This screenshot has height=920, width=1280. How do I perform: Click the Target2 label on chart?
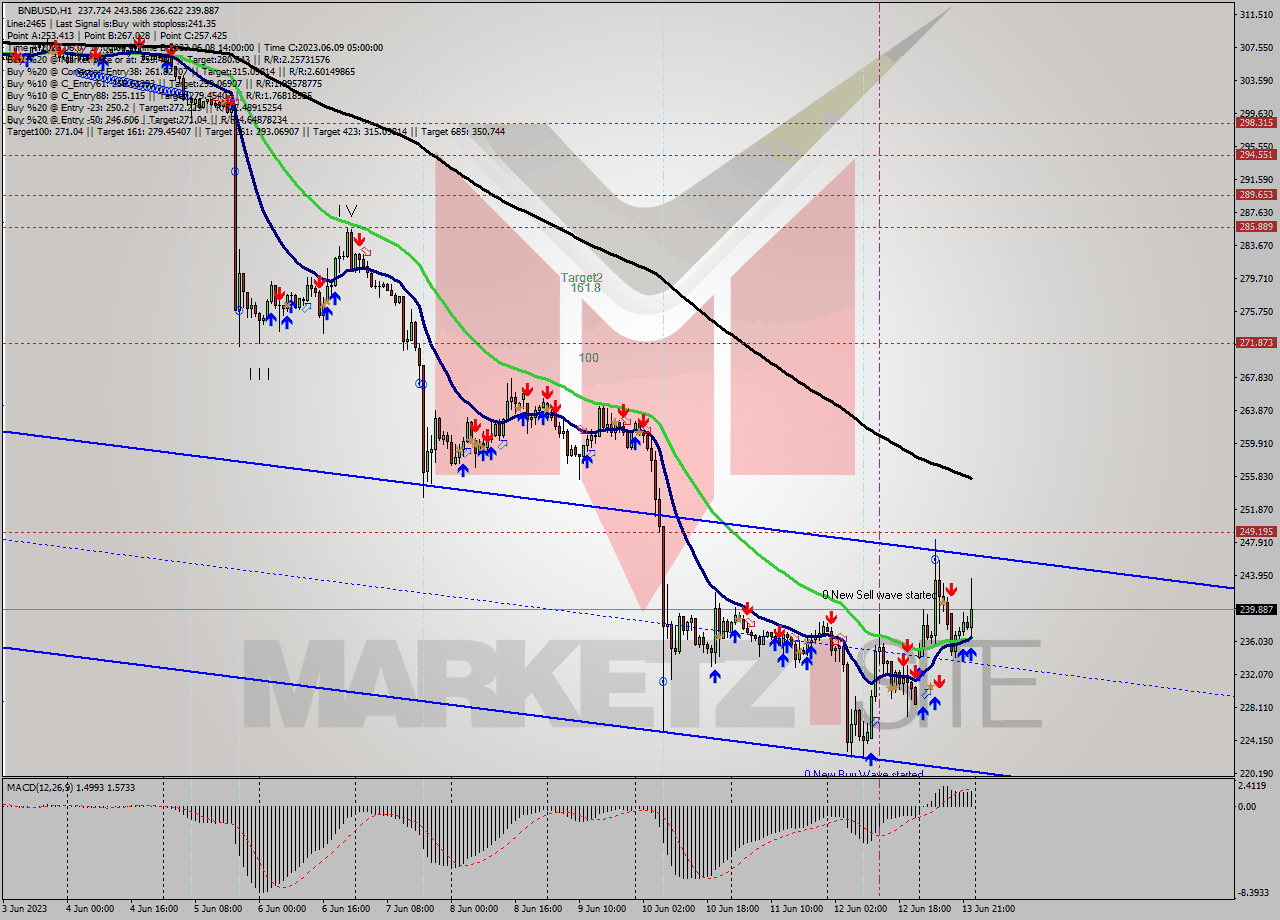point(581,277)
